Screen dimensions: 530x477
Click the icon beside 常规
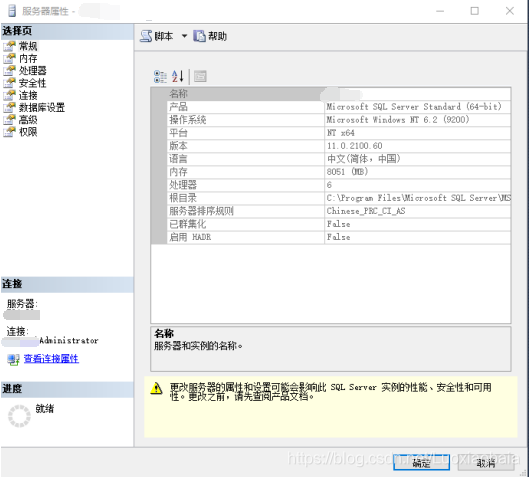9,46
